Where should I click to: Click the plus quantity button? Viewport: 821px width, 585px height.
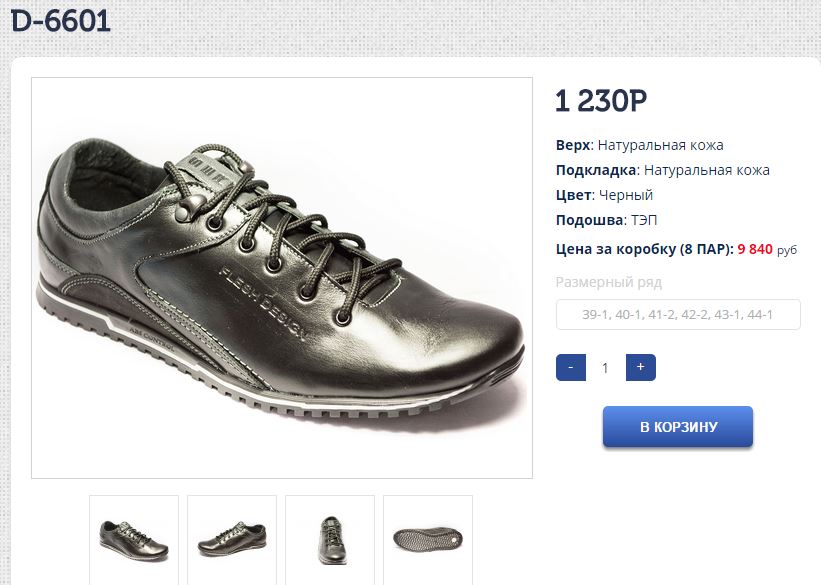(640, 367)
